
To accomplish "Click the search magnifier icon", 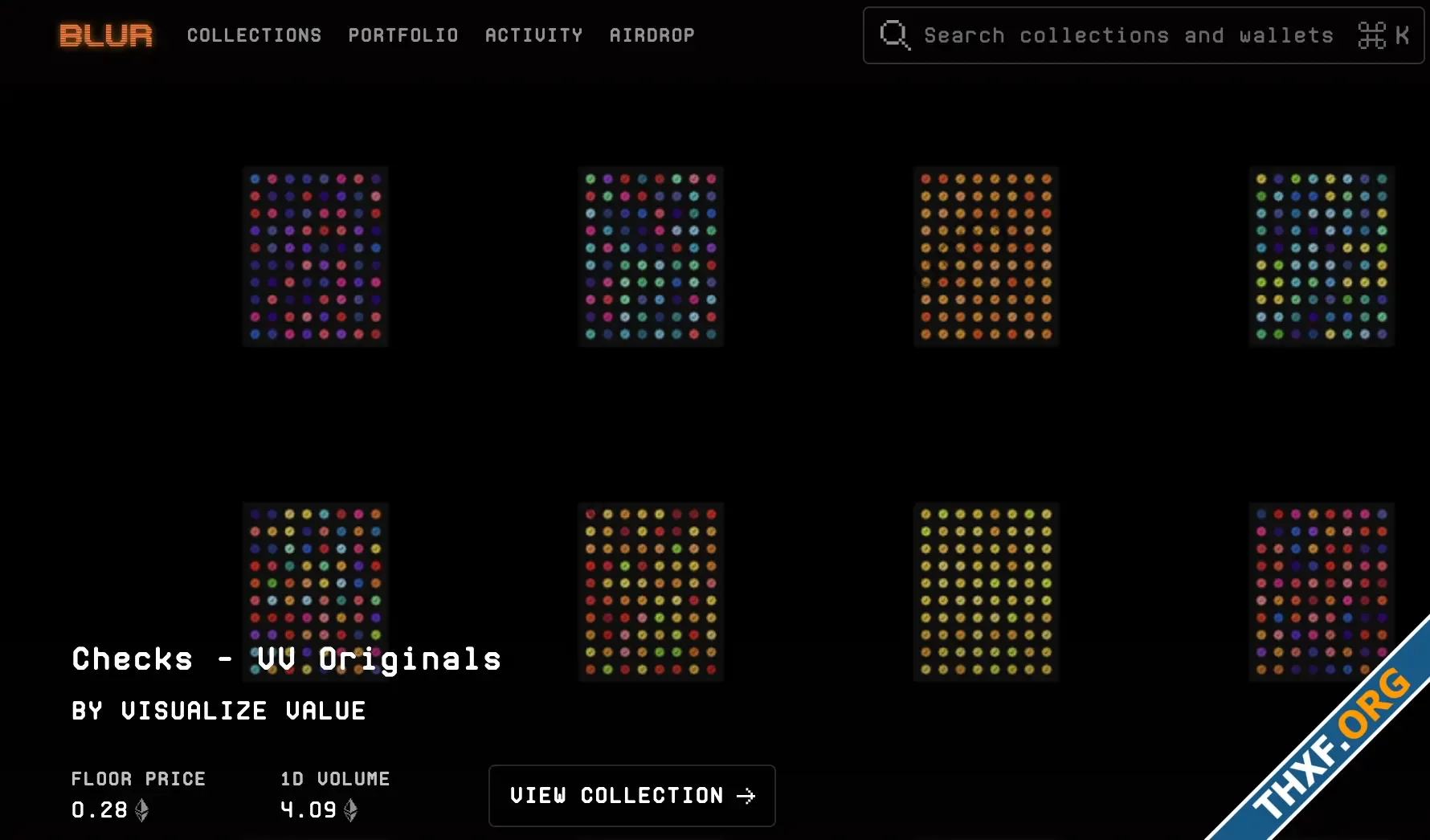I will click(x=895, y=35).
